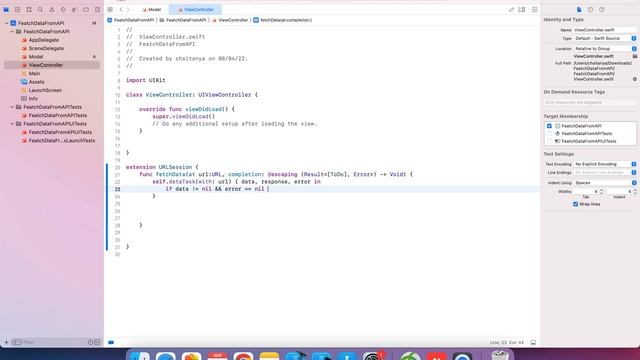Toggle code review arrows icon
The width and height of the screenshot is (640, 360).
tap(511, 9)
